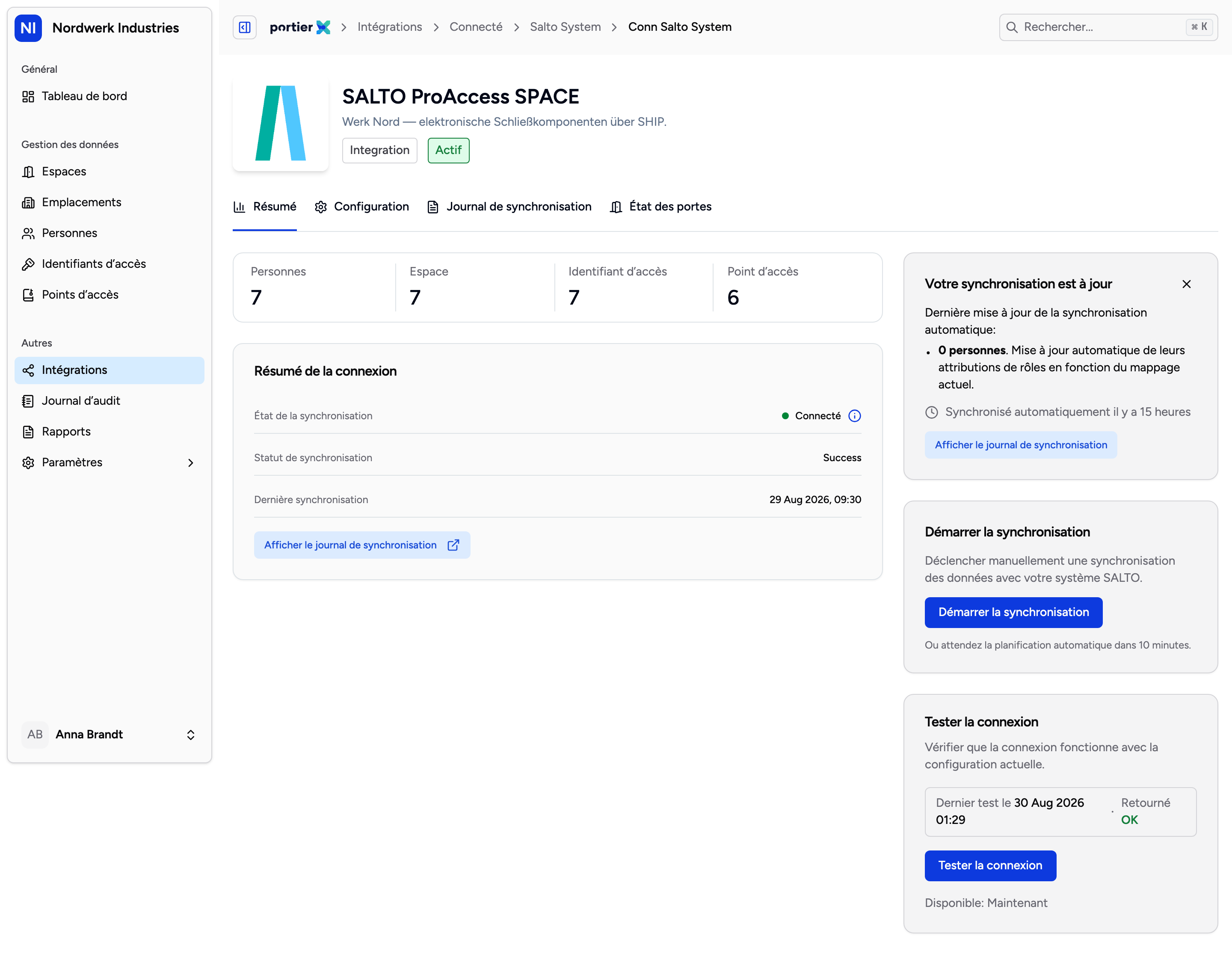Expand the Paramètres submenu chevron

click(191, 462)
